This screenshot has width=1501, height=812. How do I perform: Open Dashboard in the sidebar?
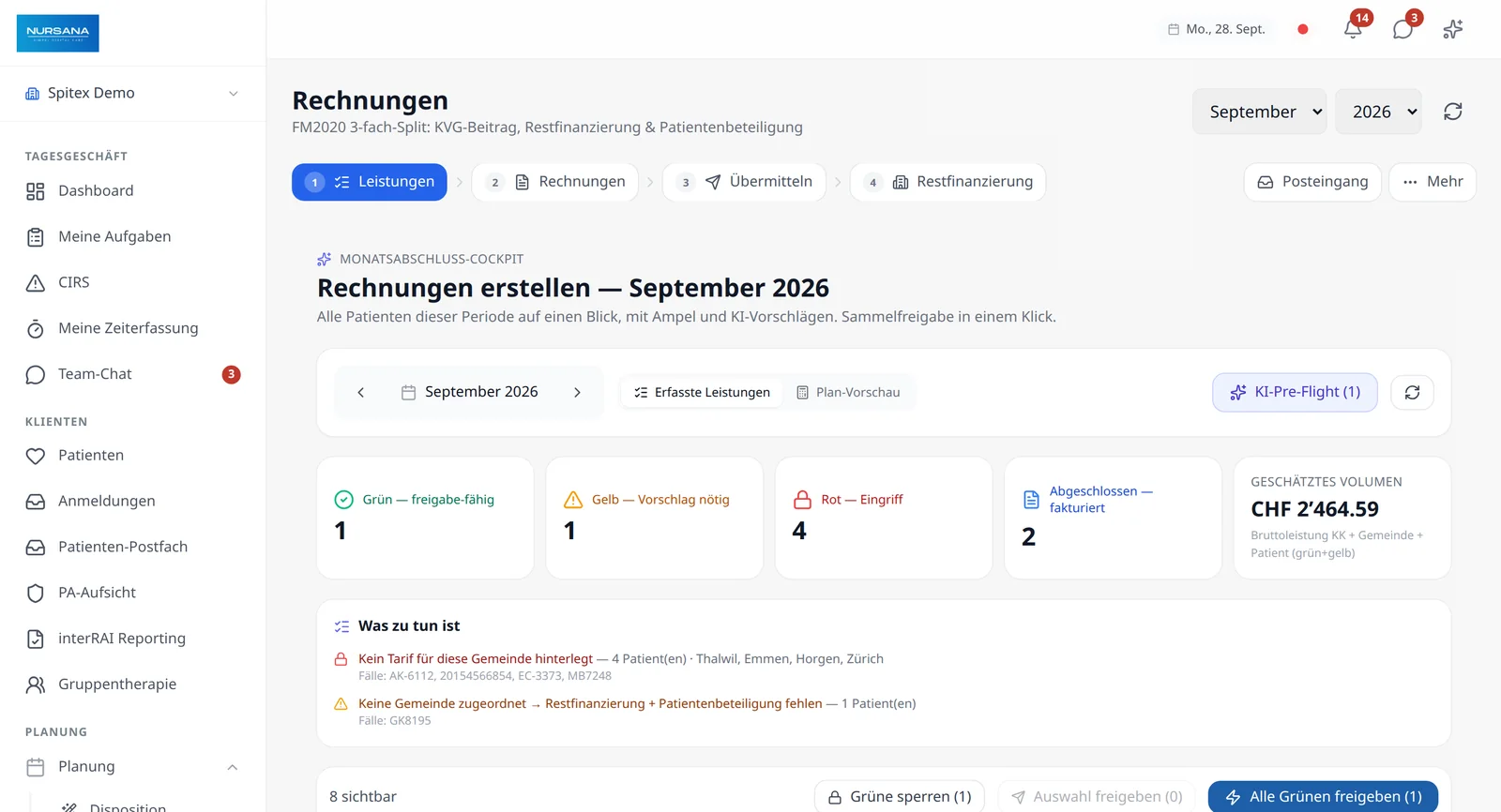[x=132, y=191]
